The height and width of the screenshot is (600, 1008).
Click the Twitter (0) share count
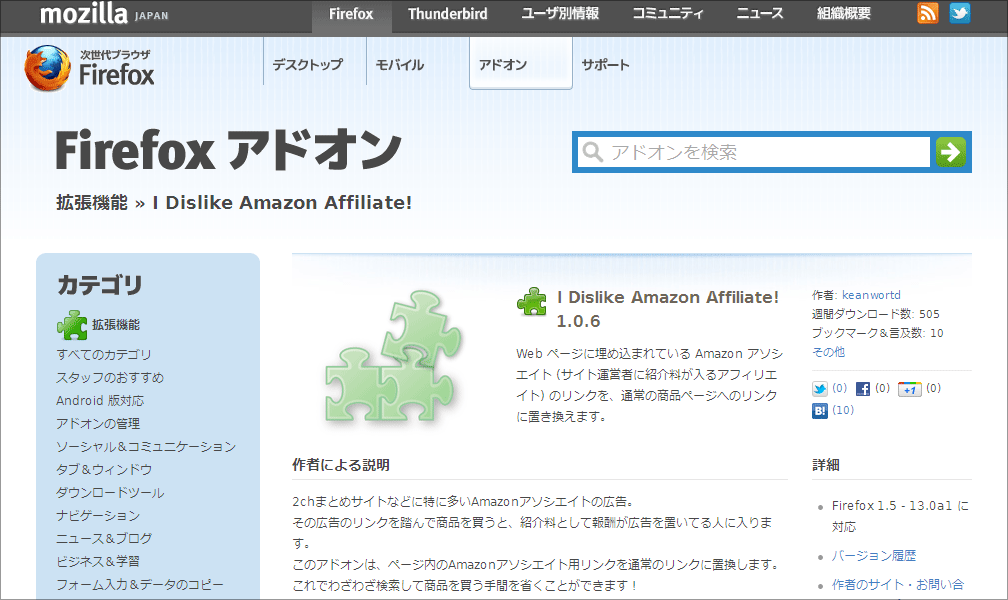point(839,388)
